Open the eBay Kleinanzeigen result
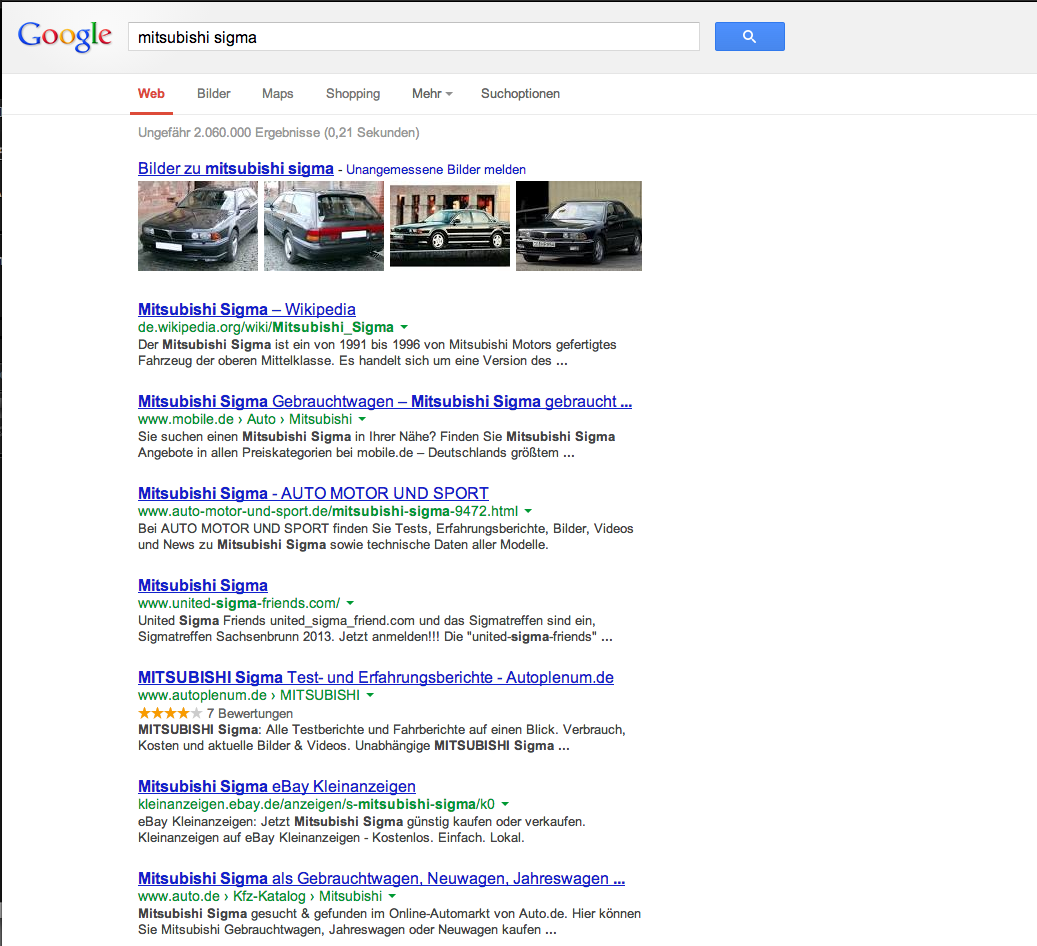This screenshot has width=1037, height=946. pos(277,786)
